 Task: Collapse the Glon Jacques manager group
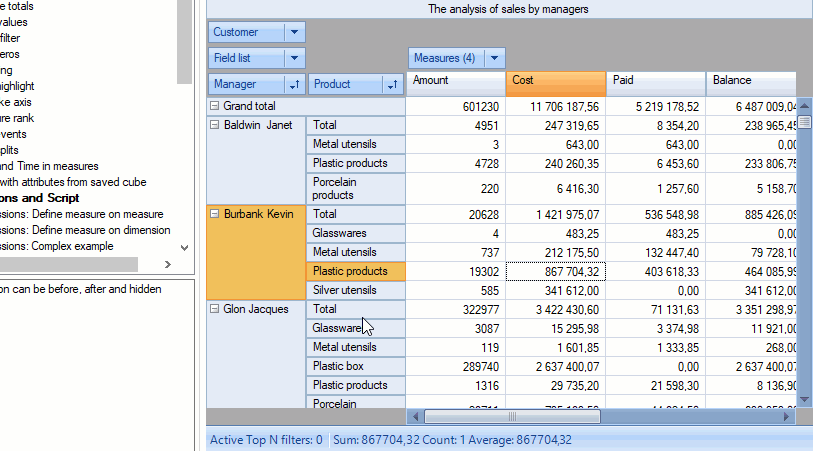point(215,309)
